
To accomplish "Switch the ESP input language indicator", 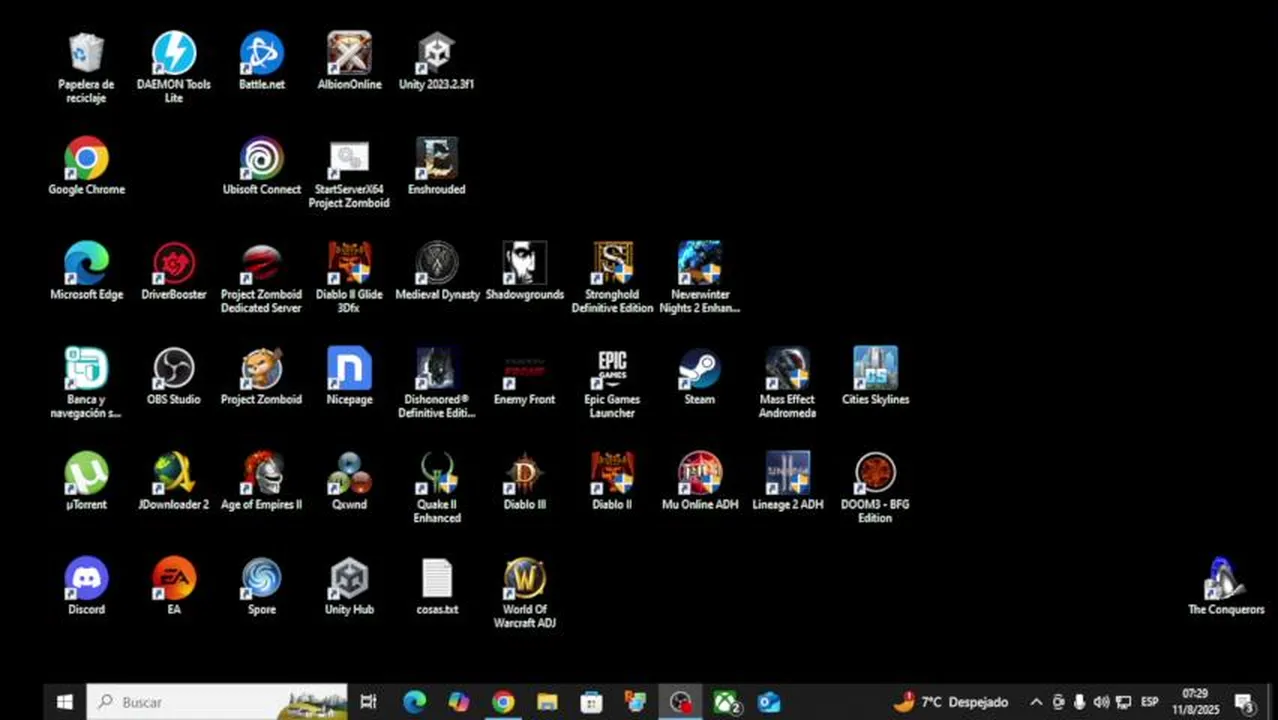I will click(1150, 702).
